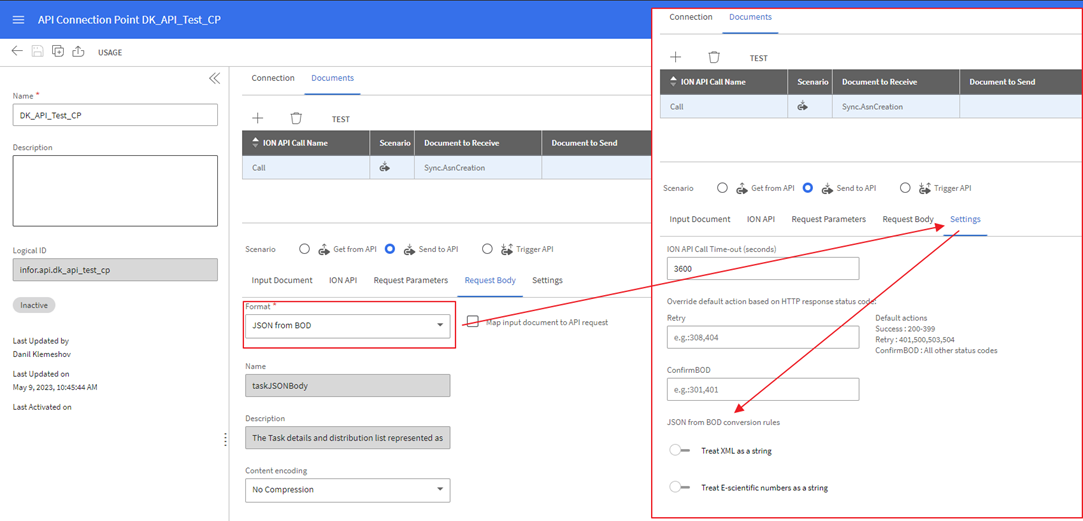This screenshot has height=521, width=1083.
Task: Click the Retry status code field
Action: pos(763,337)
